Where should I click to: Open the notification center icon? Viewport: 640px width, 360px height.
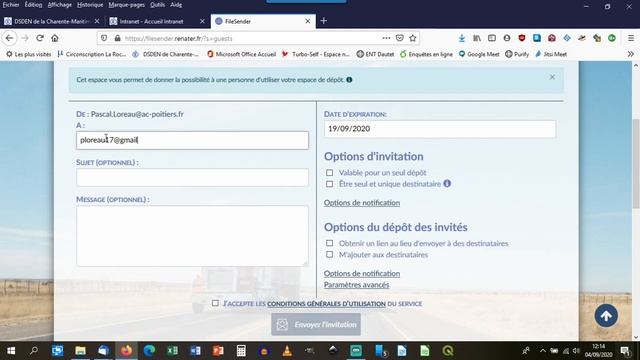coord(625,351)
